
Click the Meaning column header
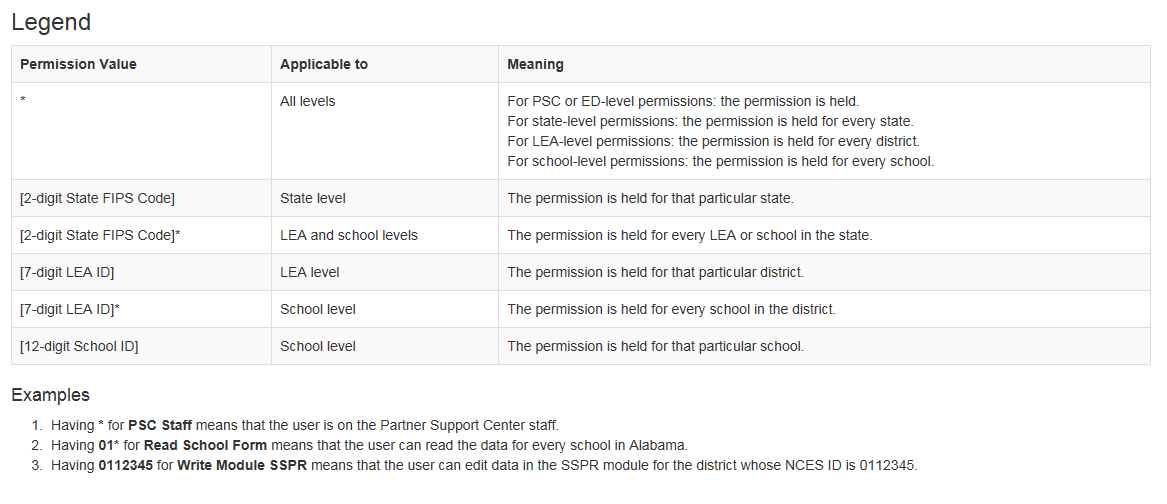[x=535, y=64]
